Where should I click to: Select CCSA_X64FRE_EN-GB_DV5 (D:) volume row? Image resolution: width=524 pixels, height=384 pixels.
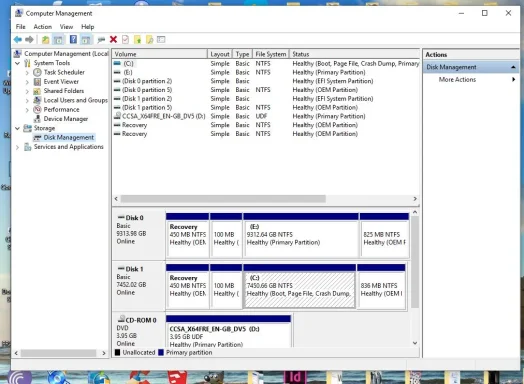coord(266,116)
